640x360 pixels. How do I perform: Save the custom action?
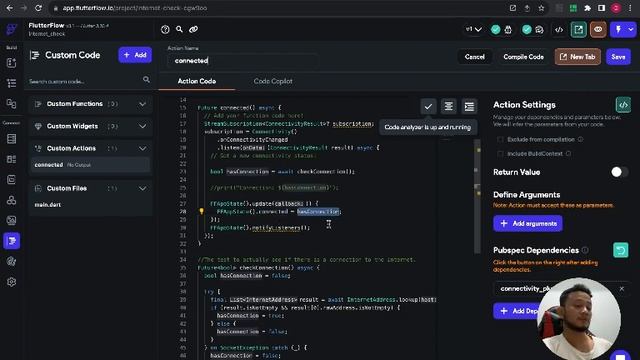(618, 57)
